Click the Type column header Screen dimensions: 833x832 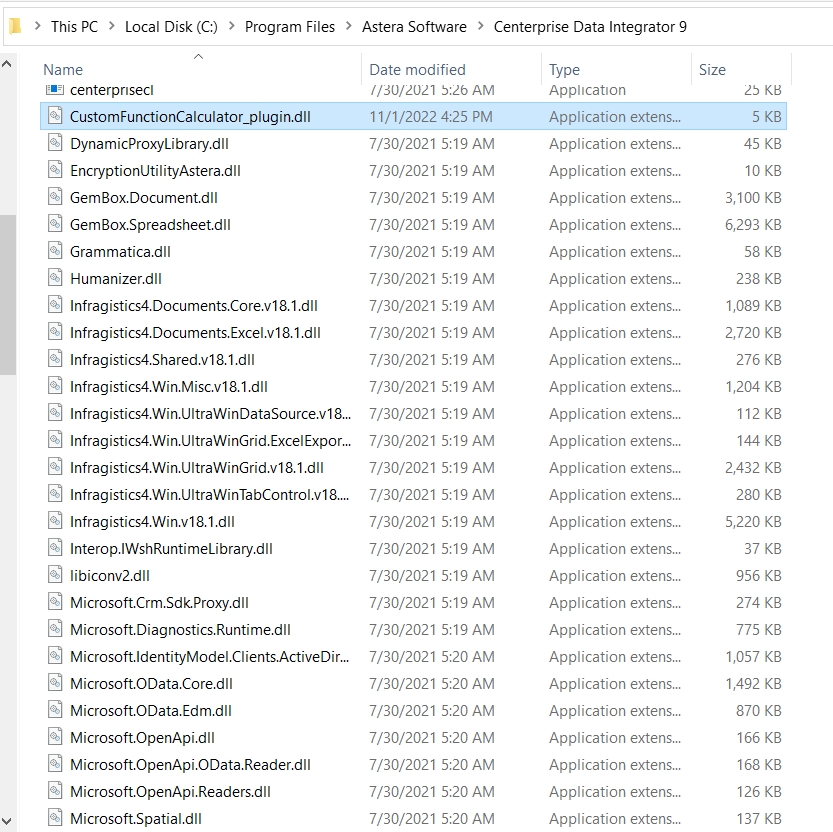point(564,70)
